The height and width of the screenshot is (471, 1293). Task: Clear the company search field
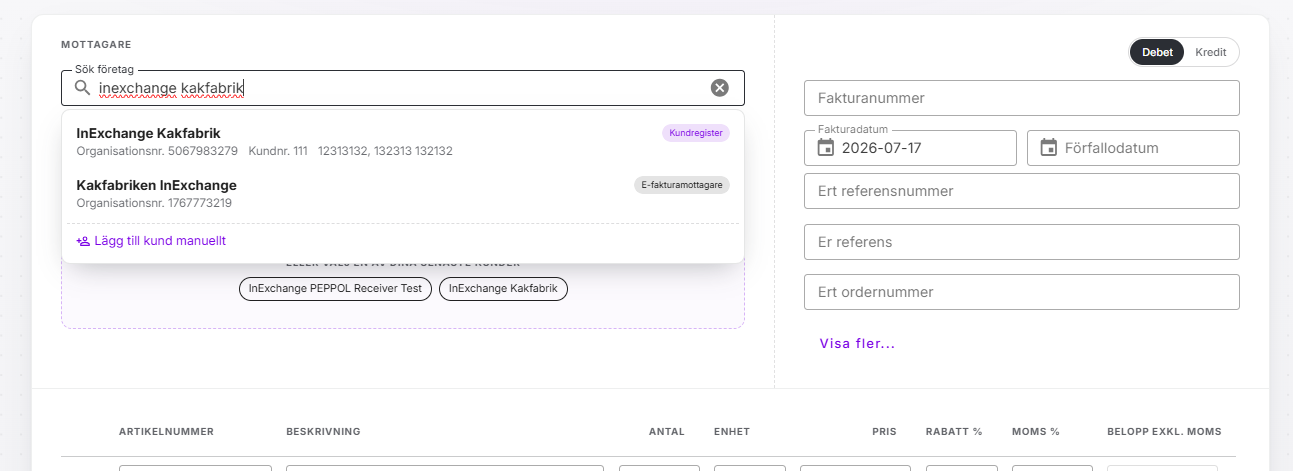coord(720,88)
